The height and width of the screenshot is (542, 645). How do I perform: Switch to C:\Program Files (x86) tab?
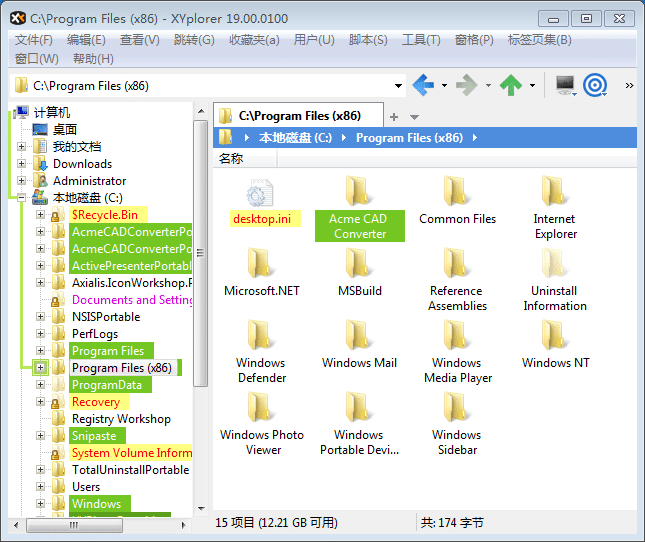point(299,116)
